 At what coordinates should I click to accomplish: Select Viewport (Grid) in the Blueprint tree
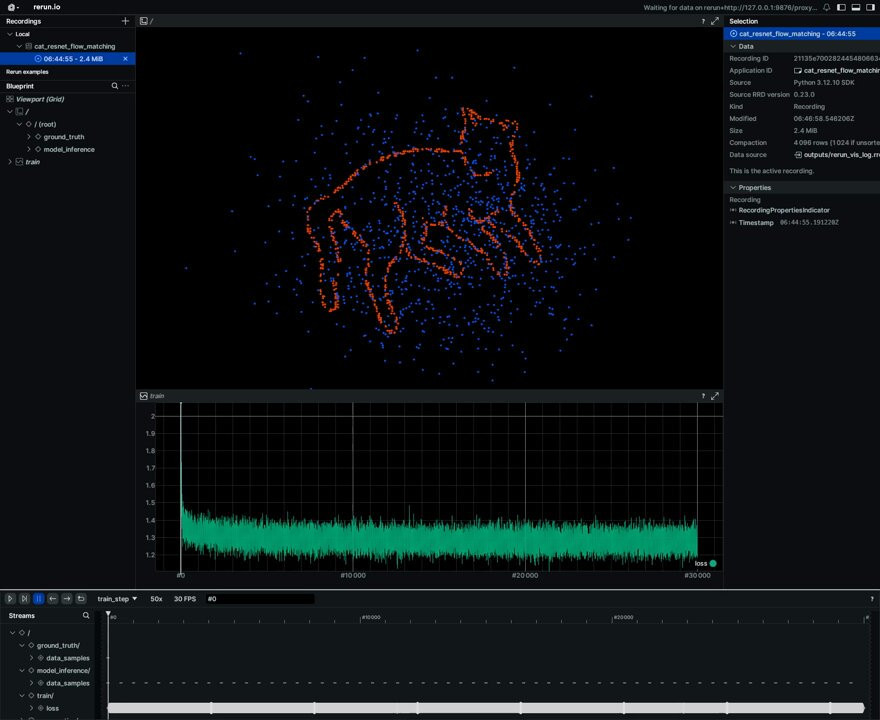tap(40, 99)
